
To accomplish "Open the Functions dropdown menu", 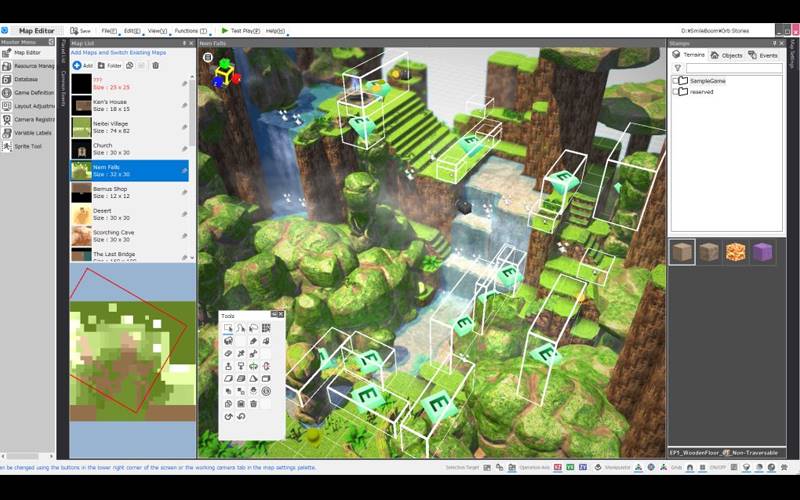I will (x=190, y=31).
